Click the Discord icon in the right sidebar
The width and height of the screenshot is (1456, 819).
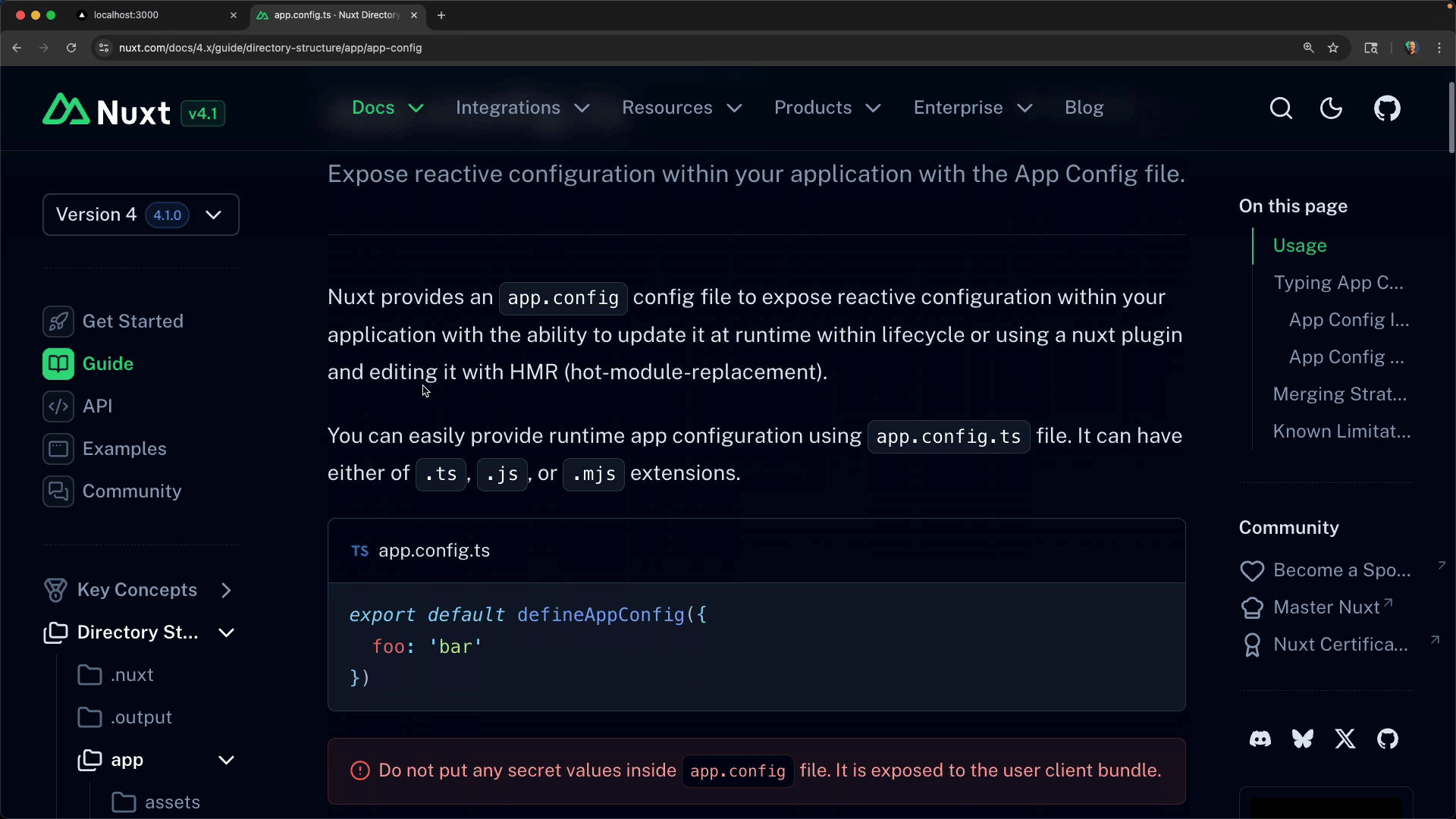(1260, 739)
